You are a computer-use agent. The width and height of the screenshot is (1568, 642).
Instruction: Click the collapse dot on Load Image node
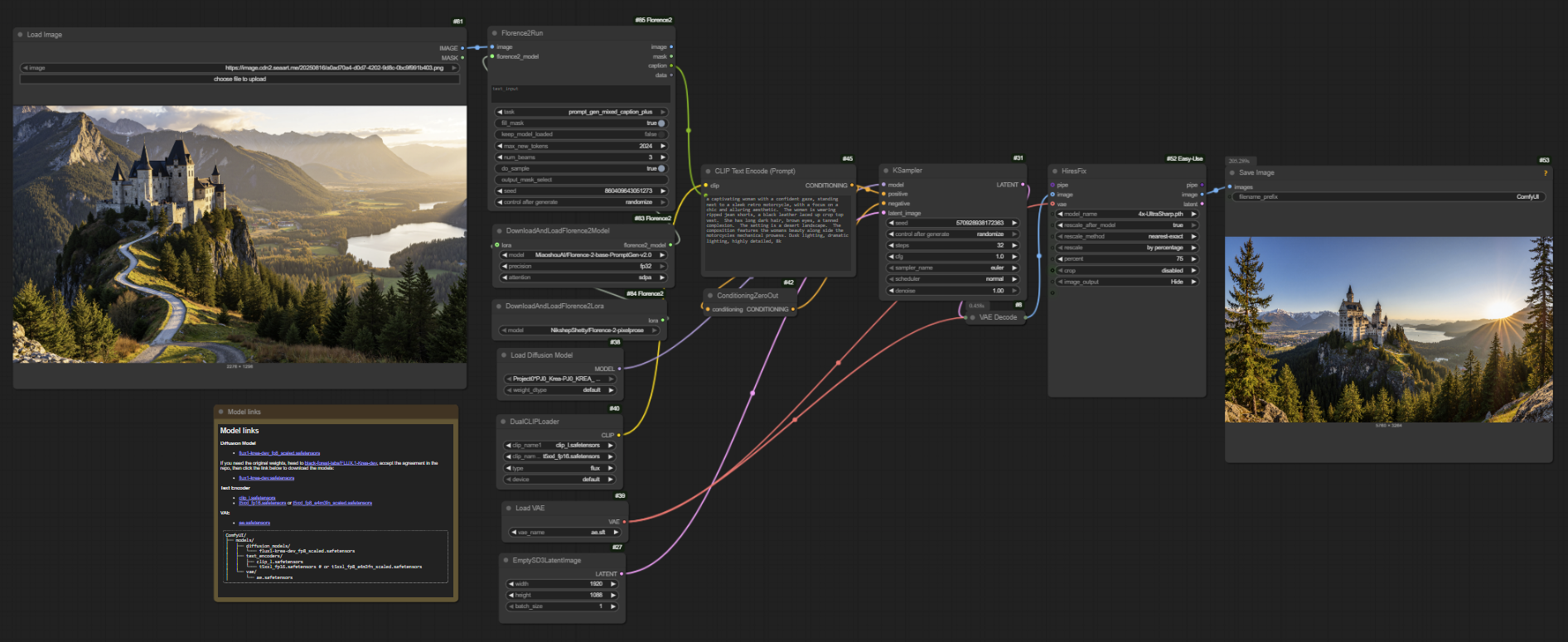tap(20, 35)
